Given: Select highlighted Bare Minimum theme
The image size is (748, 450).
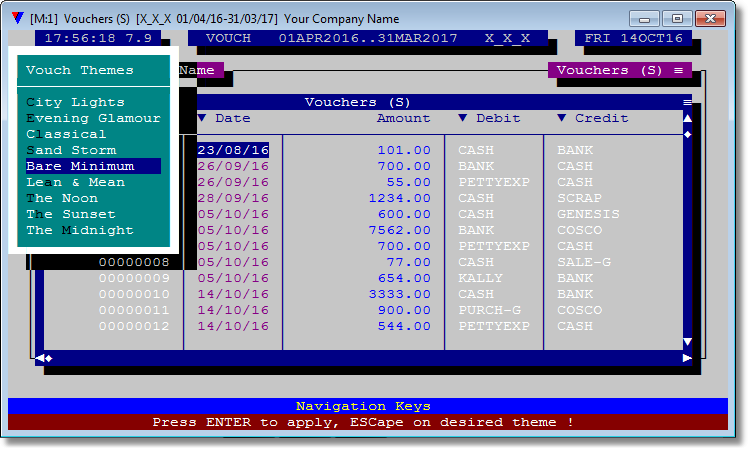Looking at the screenshot, I should point(94,166).
